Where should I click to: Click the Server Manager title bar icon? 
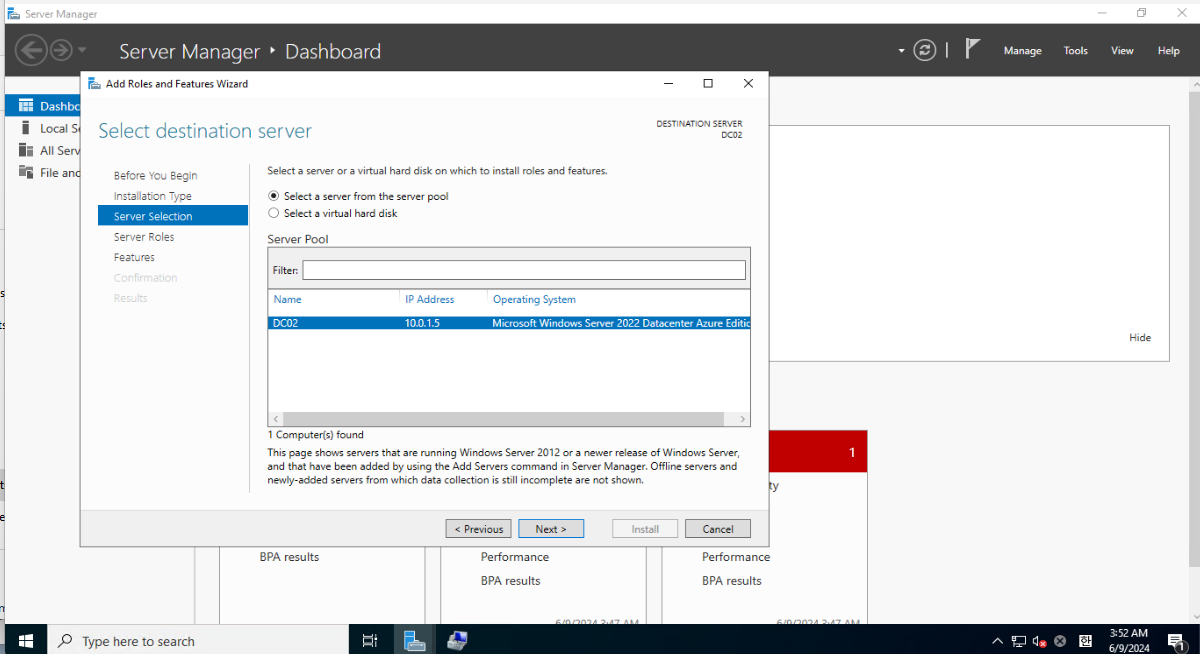click(x=13, y=12)
